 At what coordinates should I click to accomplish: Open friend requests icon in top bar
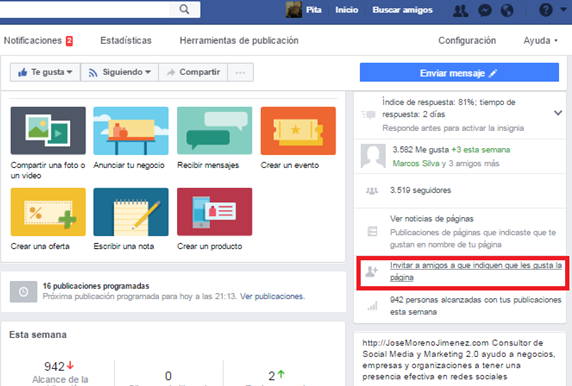pyautogui.click(x=460, y=11)
